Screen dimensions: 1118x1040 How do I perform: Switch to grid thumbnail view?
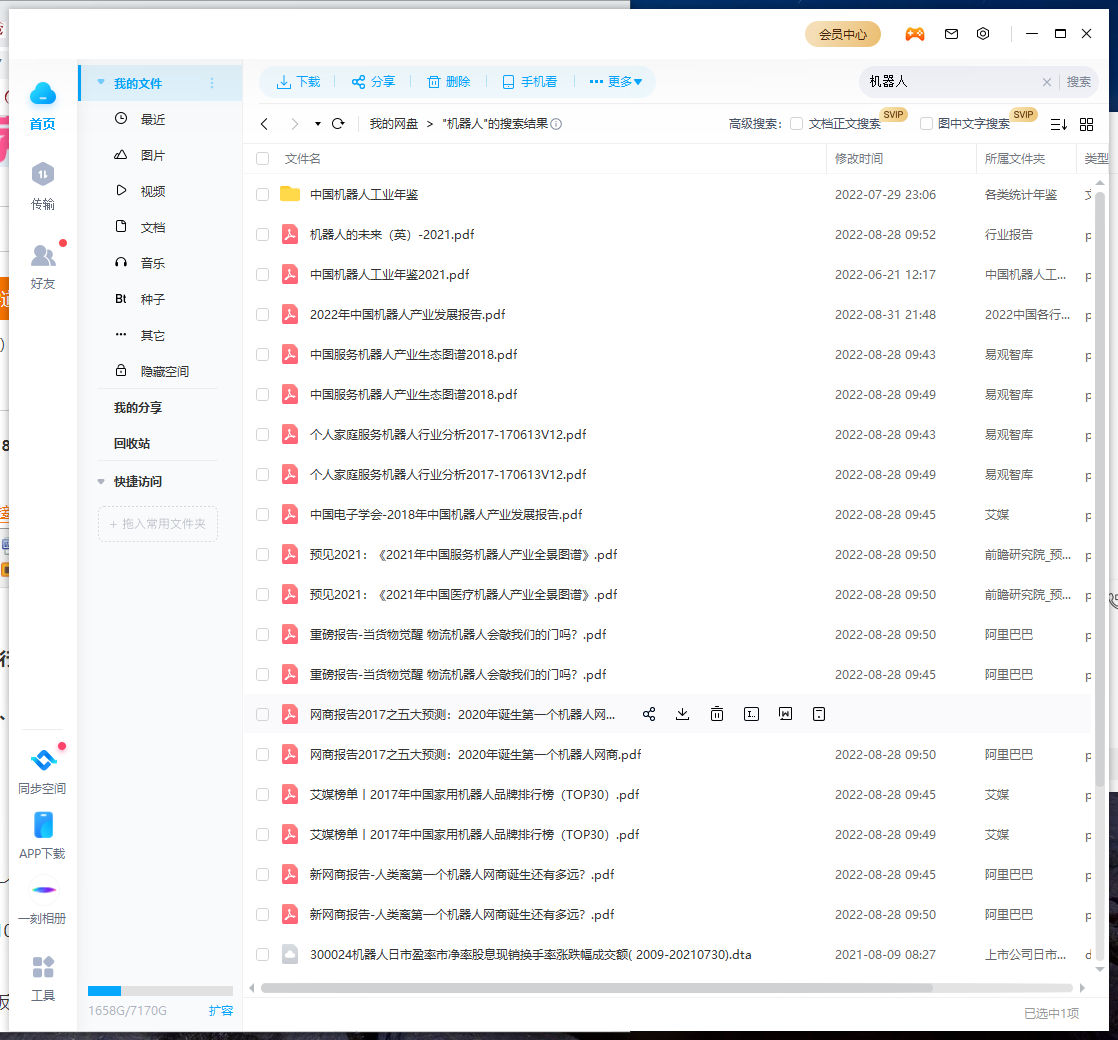pos(1087,125)
